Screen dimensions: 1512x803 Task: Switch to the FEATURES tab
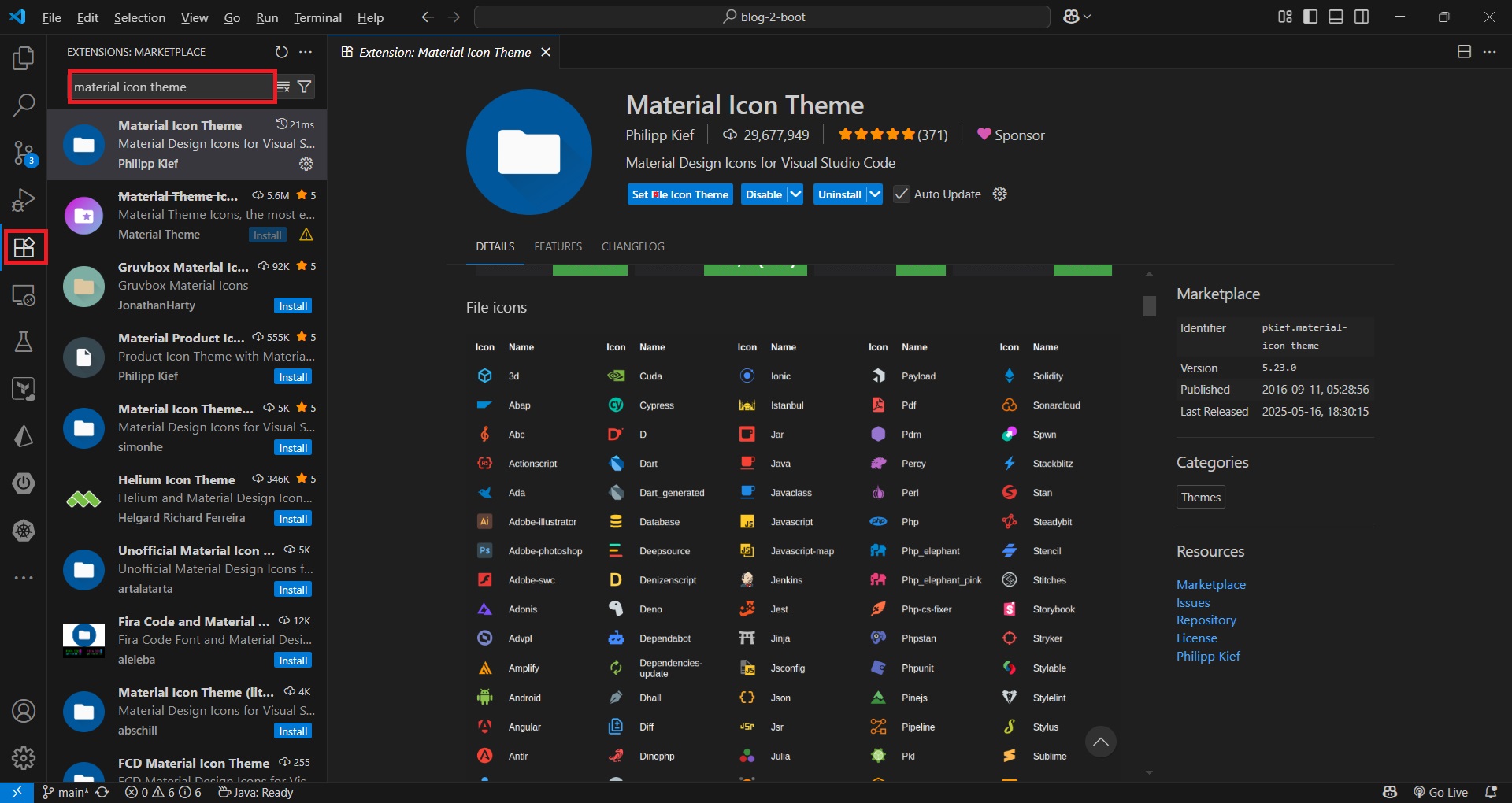click(558, 246)
